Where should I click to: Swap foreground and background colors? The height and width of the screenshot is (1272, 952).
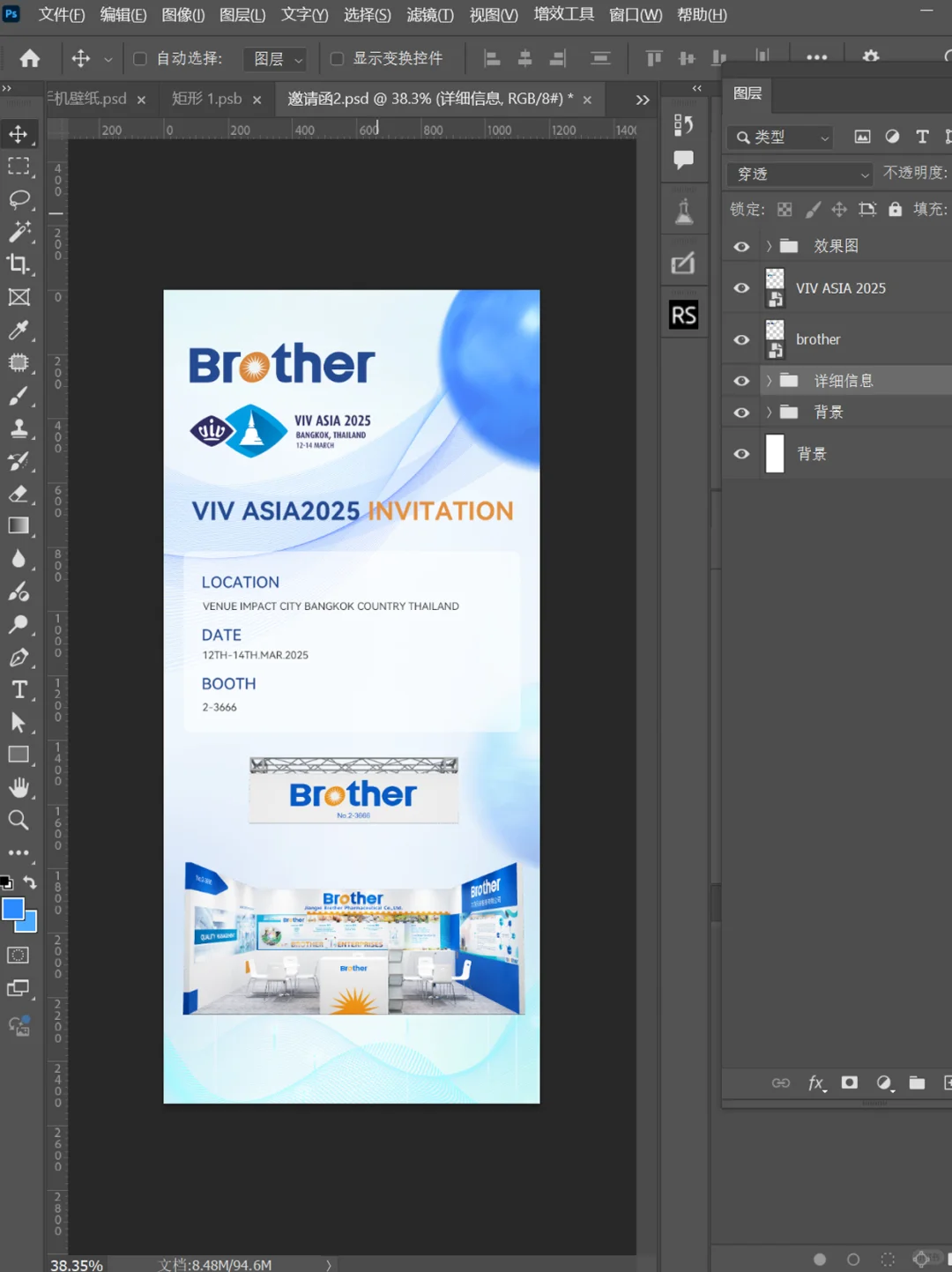(x=31, y=882)
